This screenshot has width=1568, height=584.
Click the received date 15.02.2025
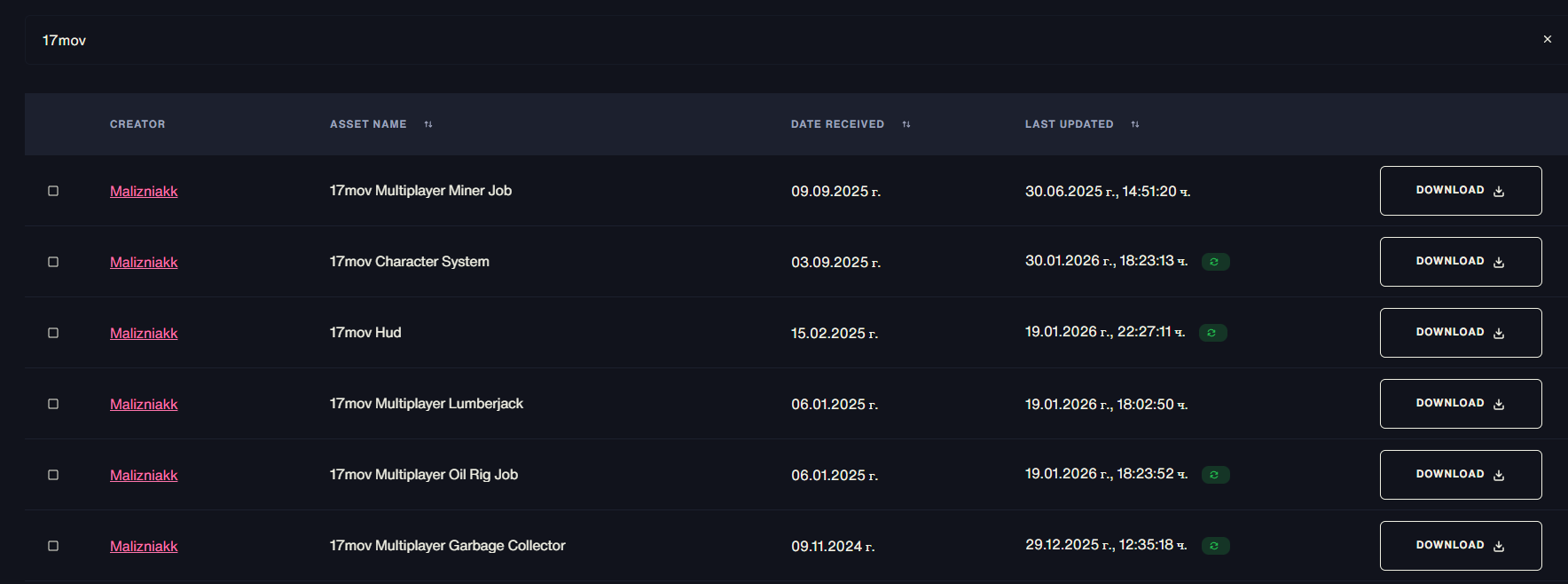click(835, 334)
